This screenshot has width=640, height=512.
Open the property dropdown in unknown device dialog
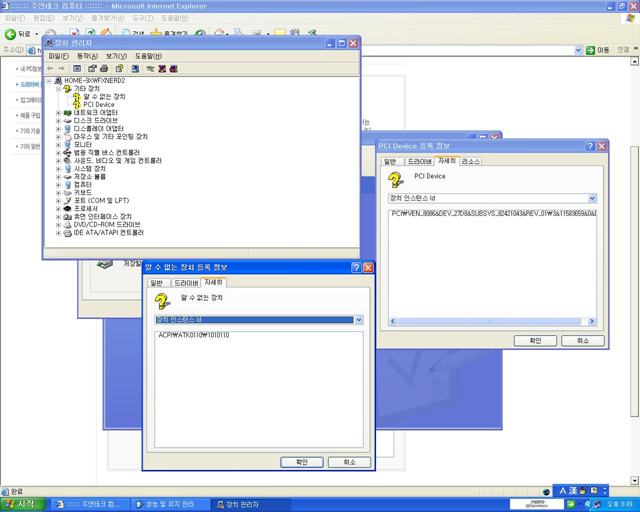[x=358, y=320]
